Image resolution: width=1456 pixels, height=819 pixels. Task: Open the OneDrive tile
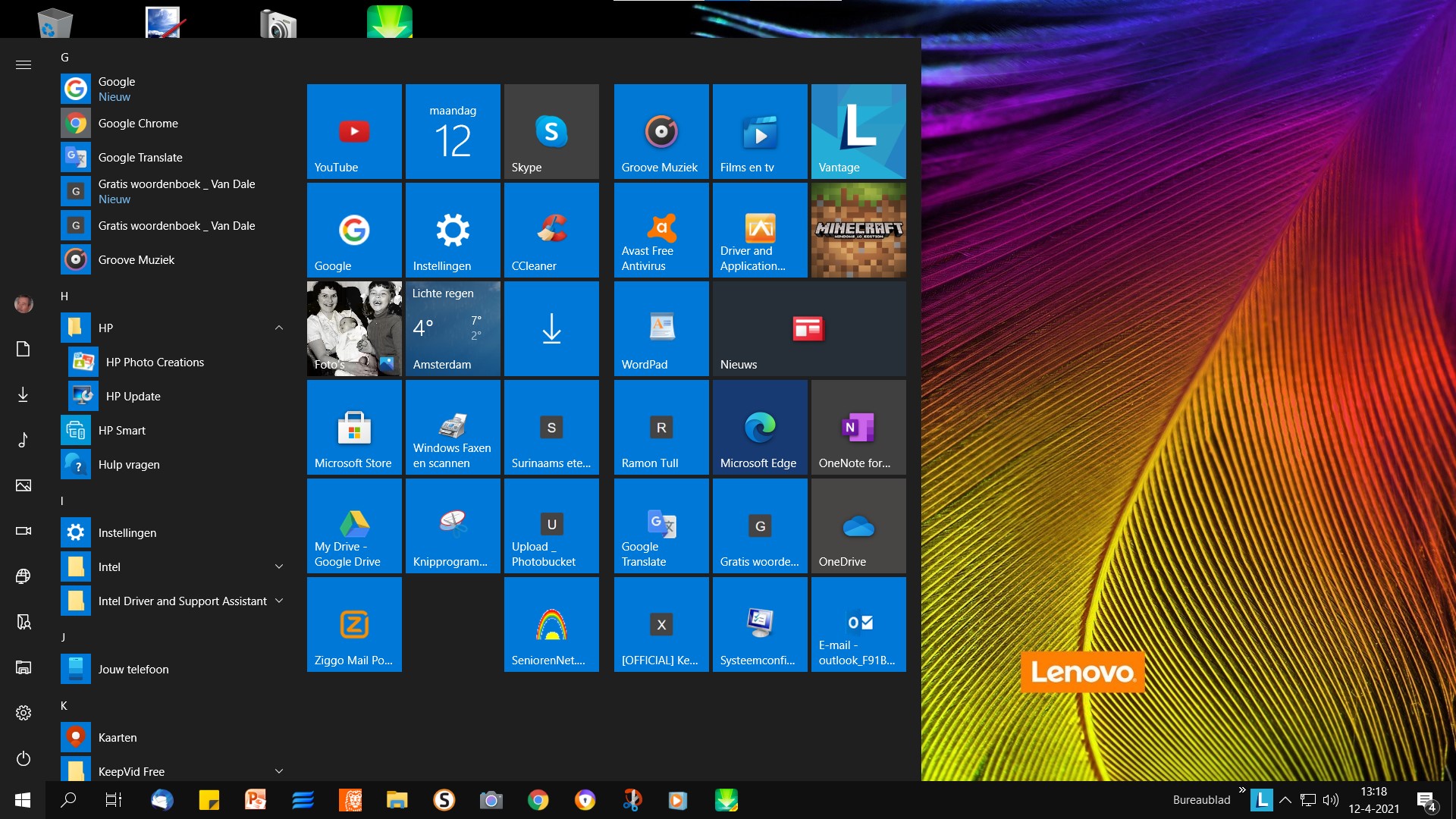[x=858, y=526]
